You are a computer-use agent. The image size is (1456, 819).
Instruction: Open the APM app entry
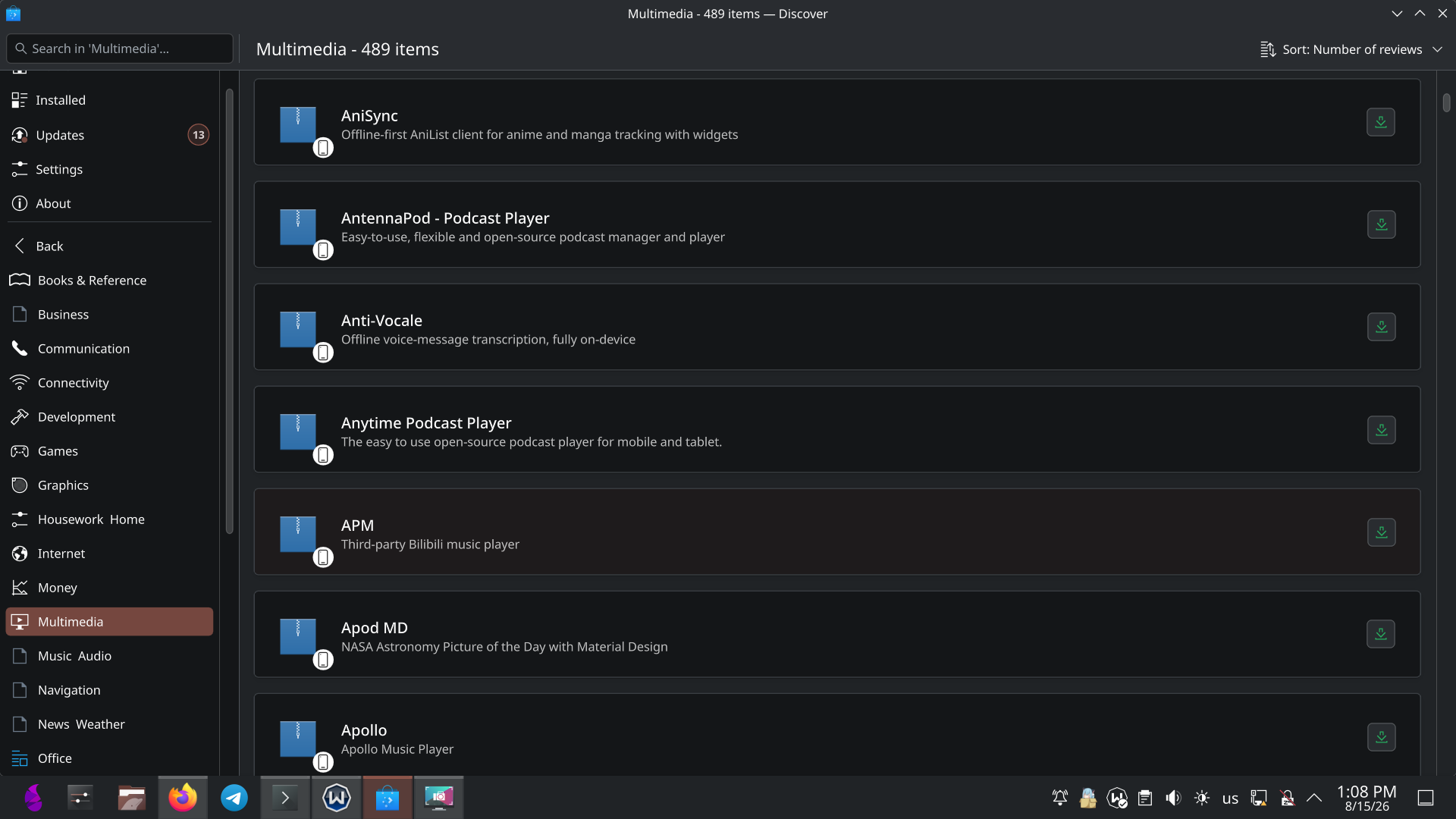click(x=836, y=532)
